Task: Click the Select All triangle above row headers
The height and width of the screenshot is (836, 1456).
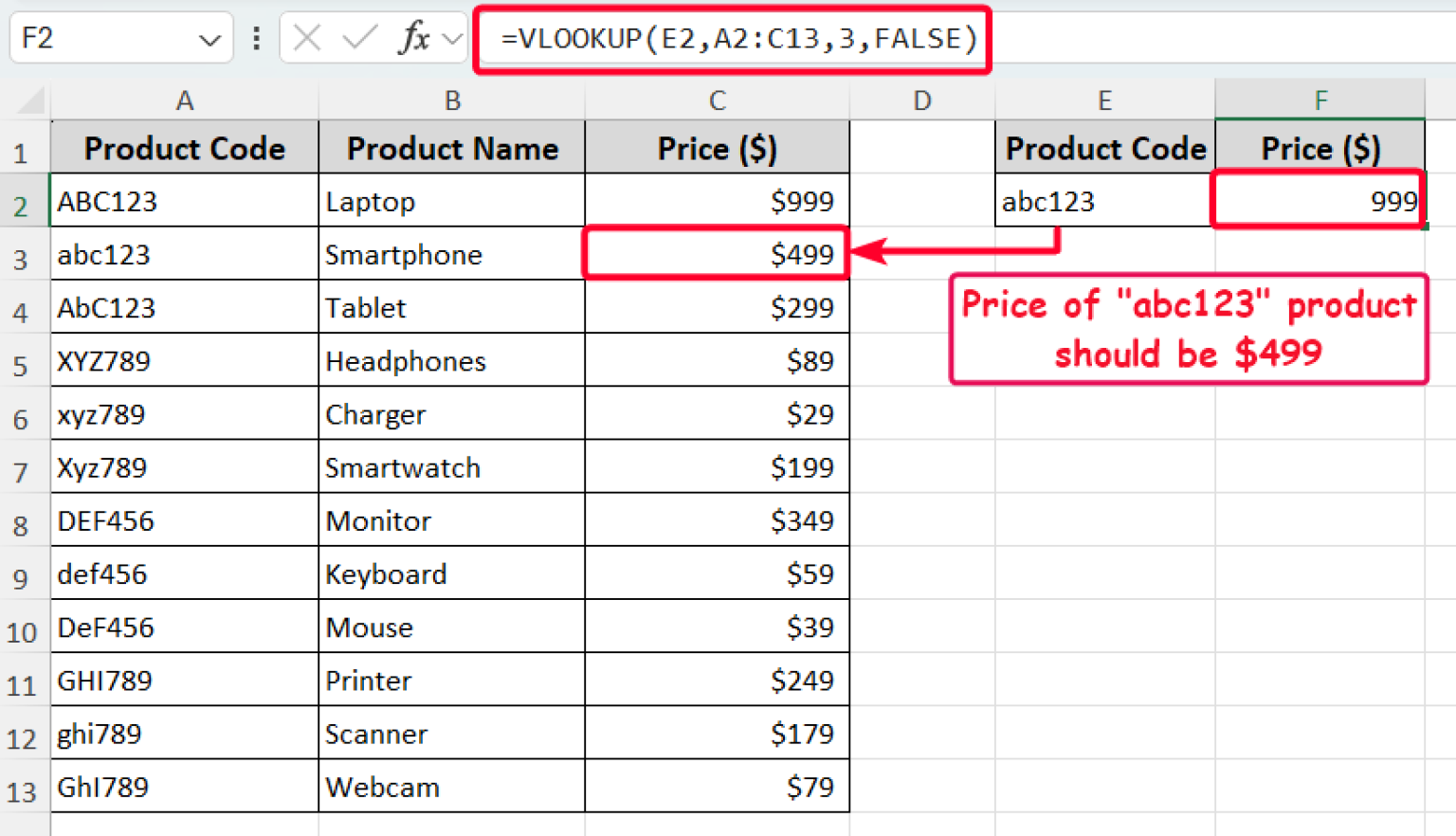Action: point(28,100)
